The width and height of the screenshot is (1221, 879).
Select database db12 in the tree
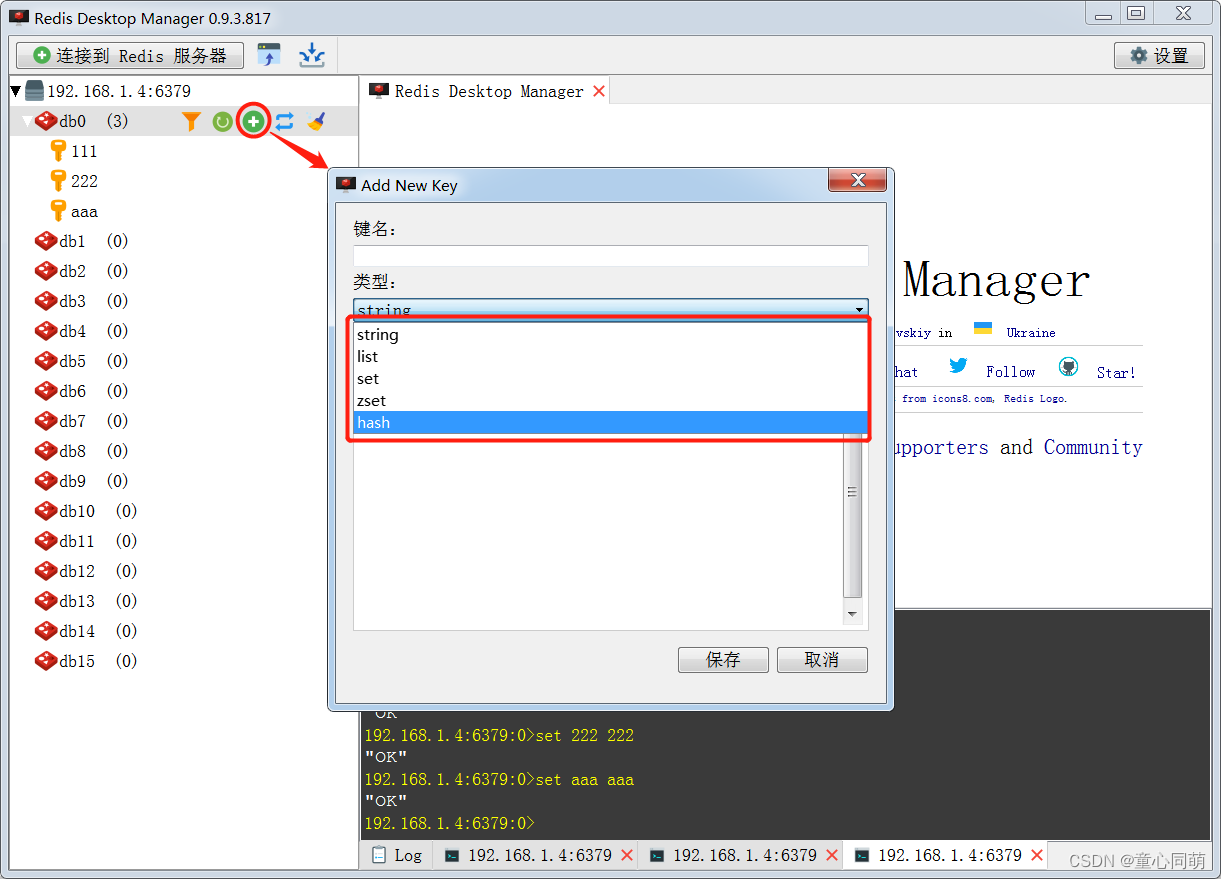[77, 571]
